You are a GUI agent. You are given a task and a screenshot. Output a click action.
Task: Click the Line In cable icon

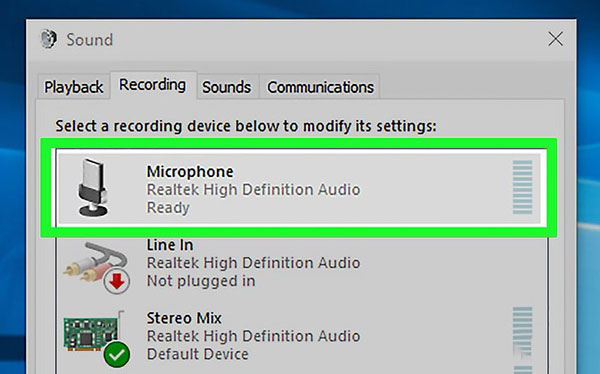[96, 267]
